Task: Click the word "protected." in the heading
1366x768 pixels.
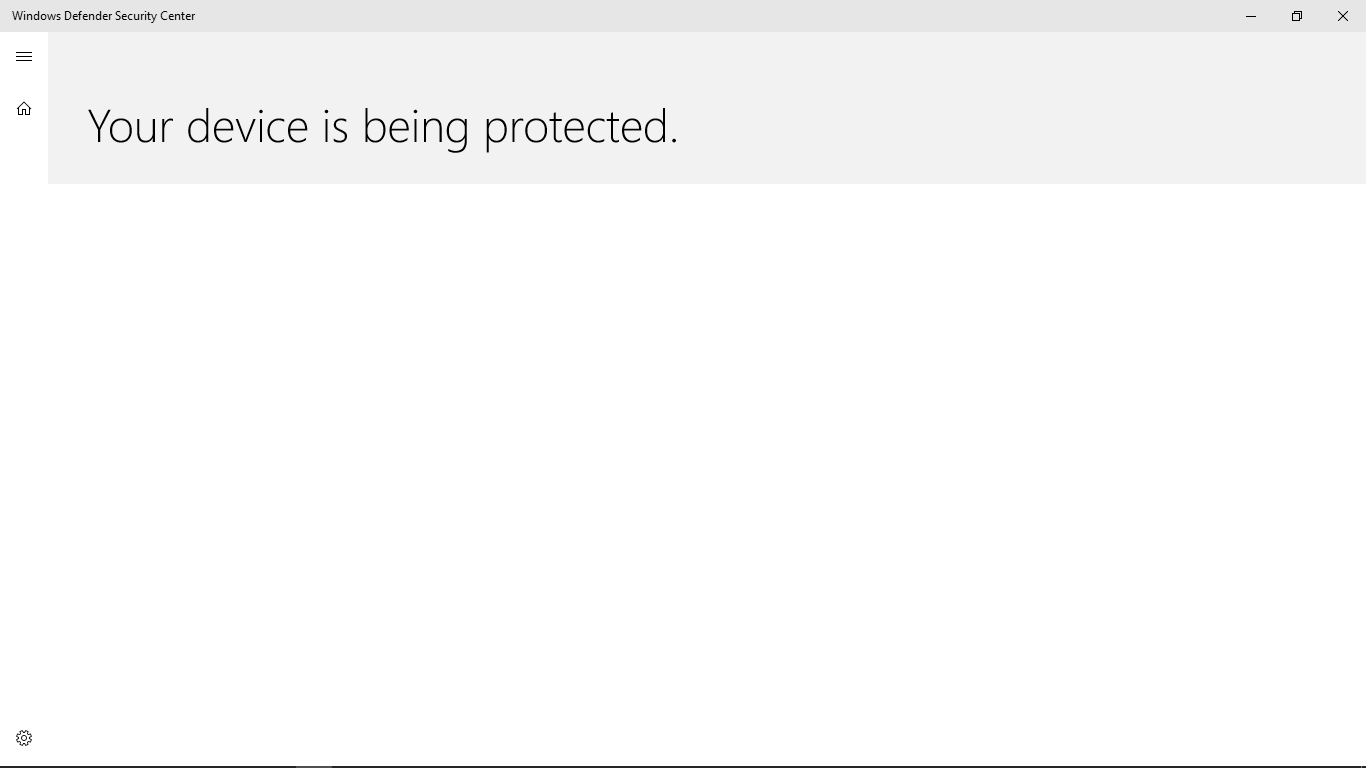Action: 580,127
